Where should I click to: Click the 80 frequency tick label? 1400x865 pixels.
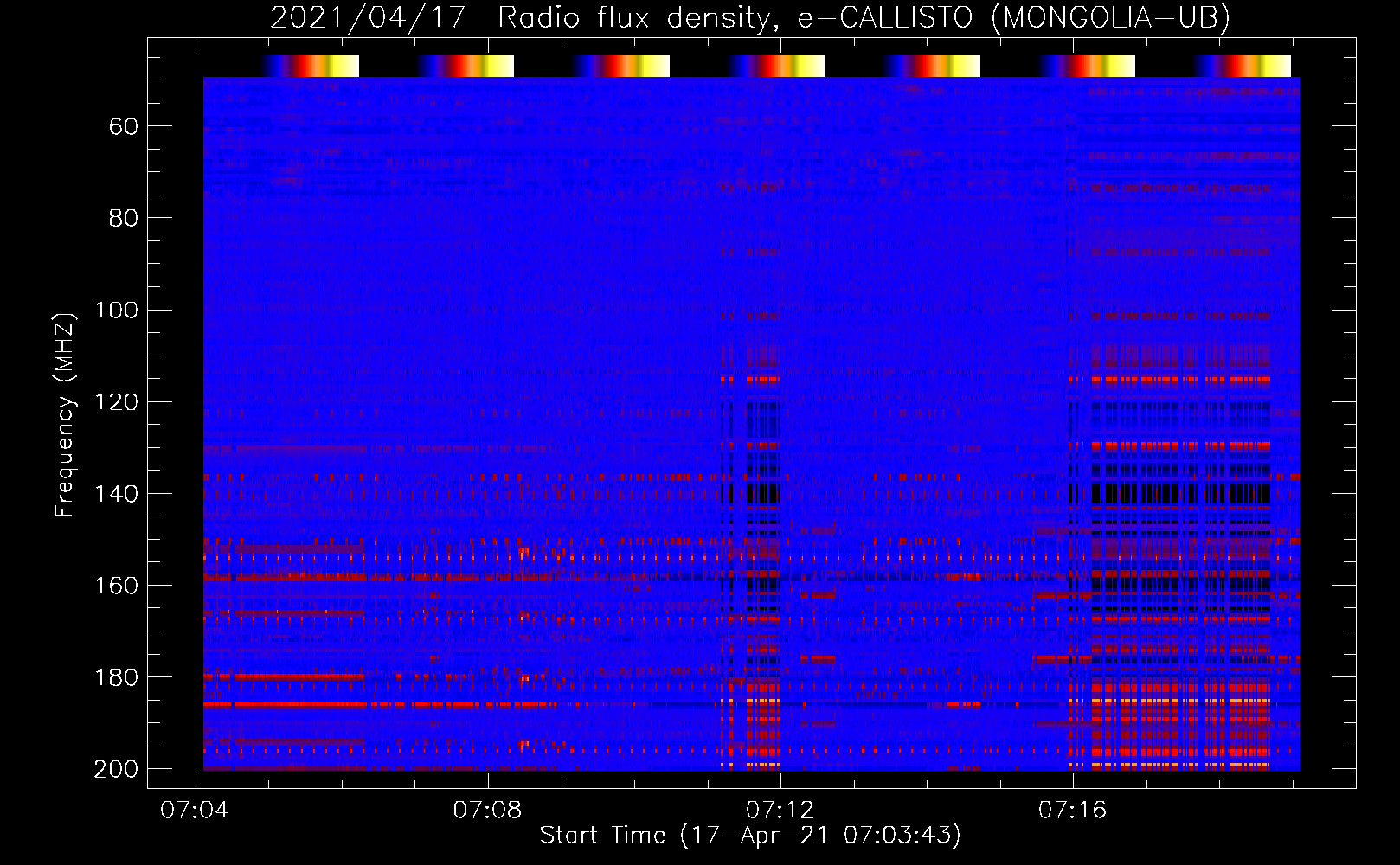click(x=124, y=219)
